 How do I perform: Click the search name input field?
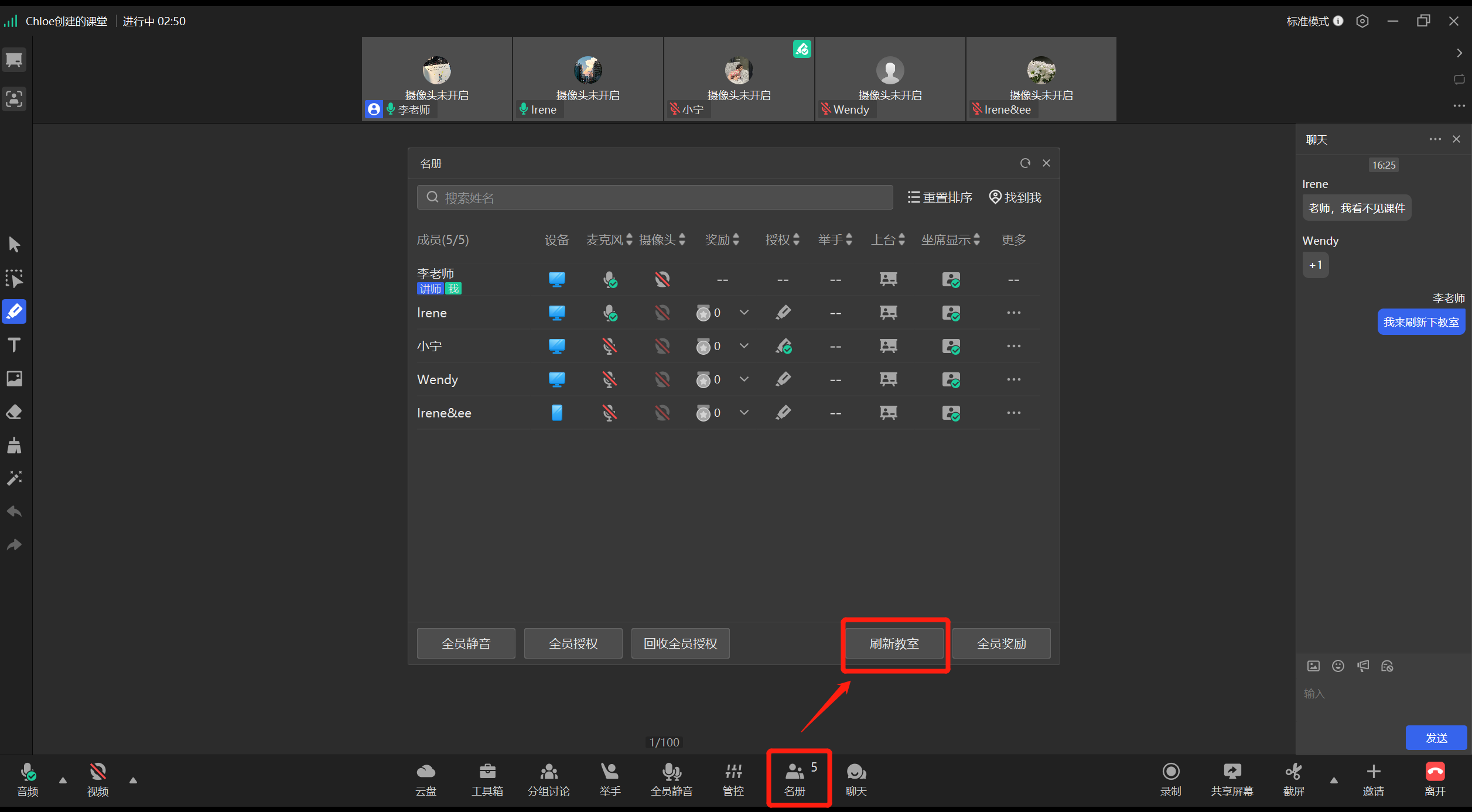pyautogui.click(x=654, y=197)
